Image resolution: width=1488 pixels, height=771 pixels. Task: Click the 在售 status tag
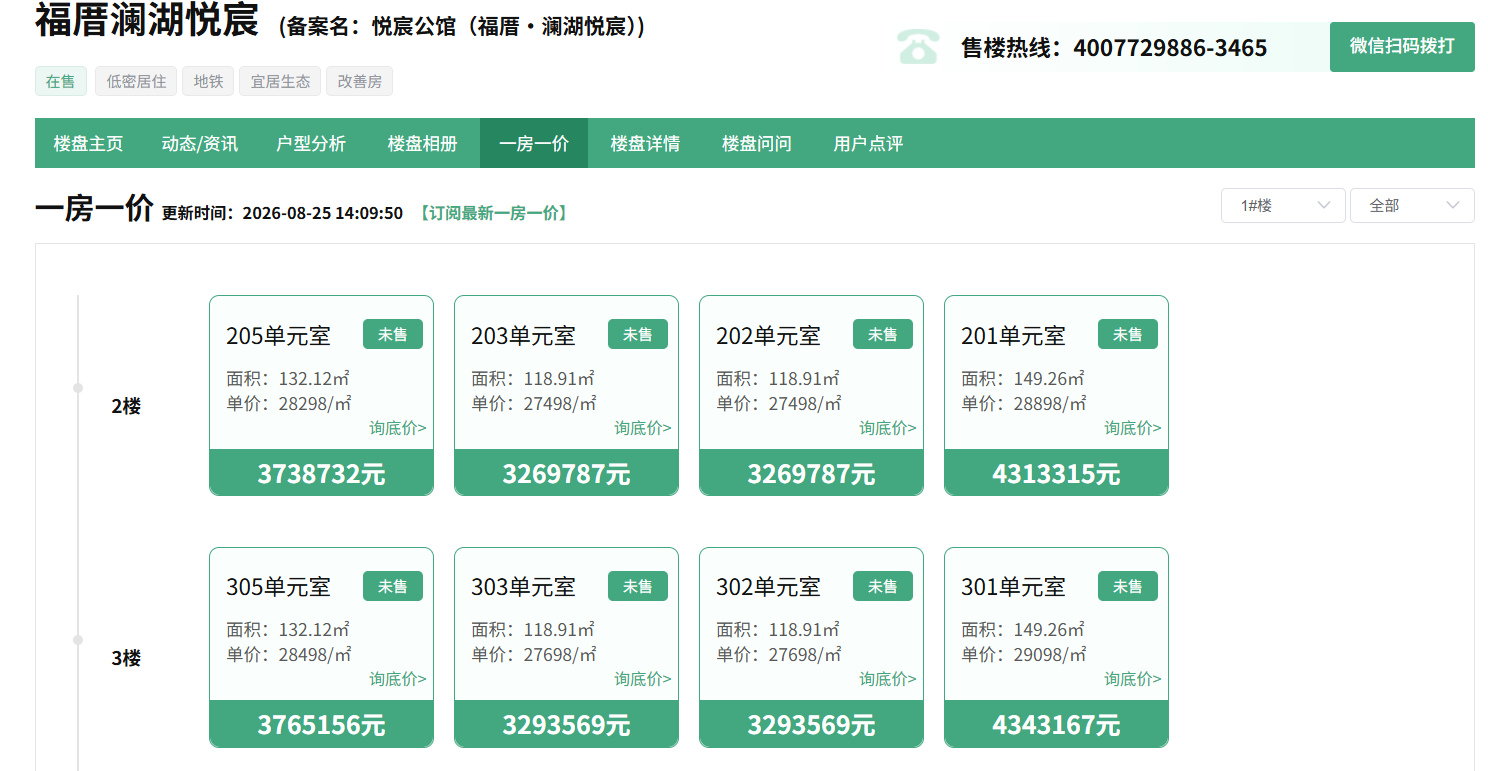pos(61,81)
